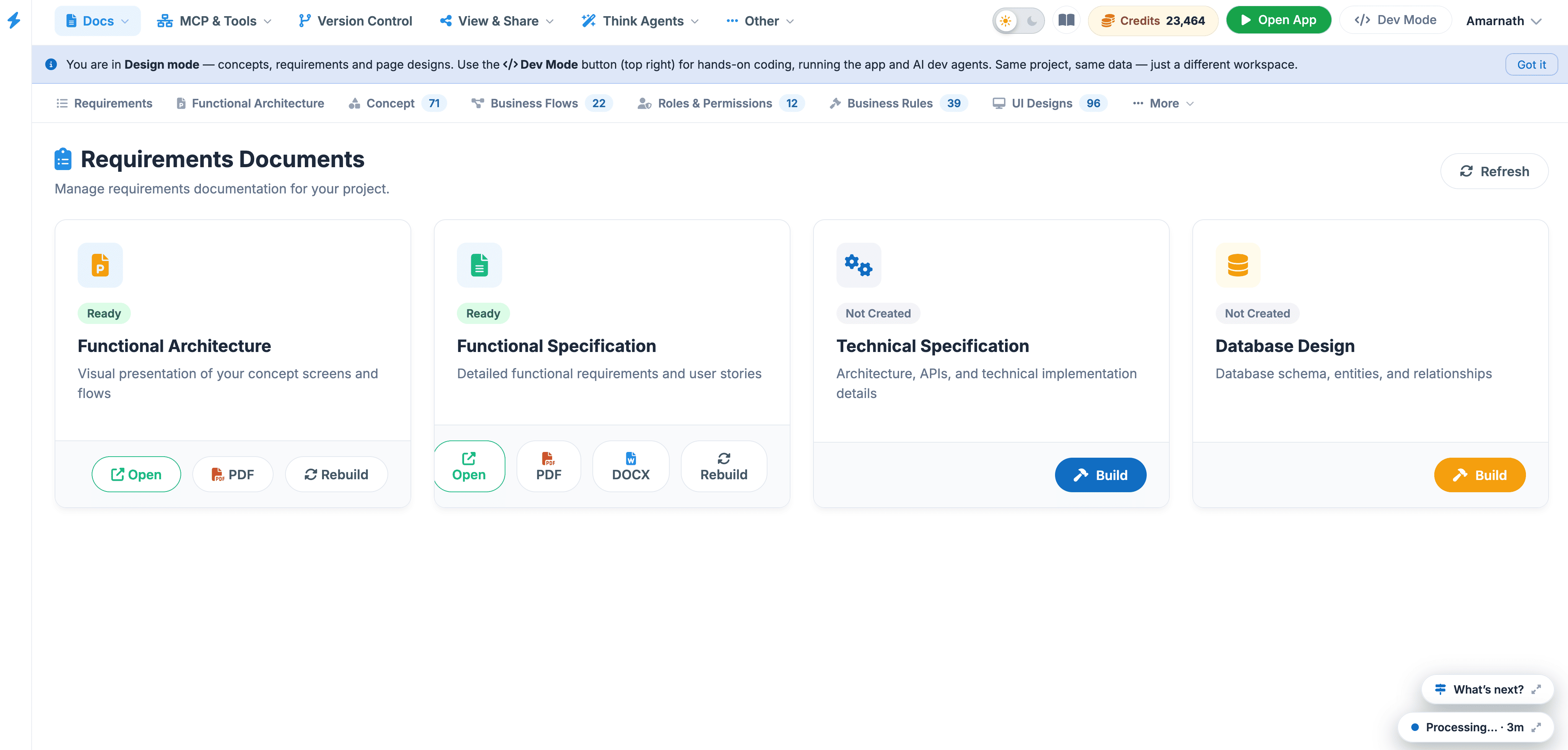Switch to dark mode moon toggle

(x=1032, y=21)
